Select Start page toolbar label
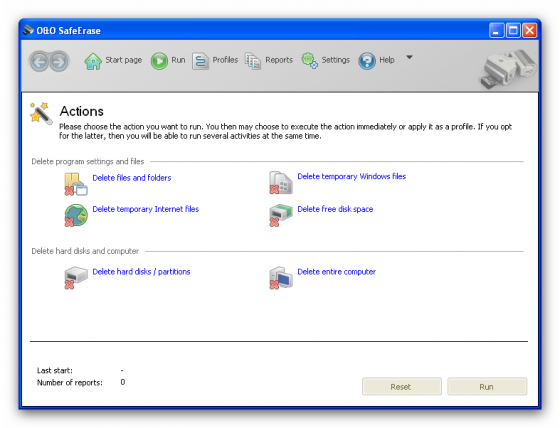Screen dimensions: 560x428 (x=123, y=60)
